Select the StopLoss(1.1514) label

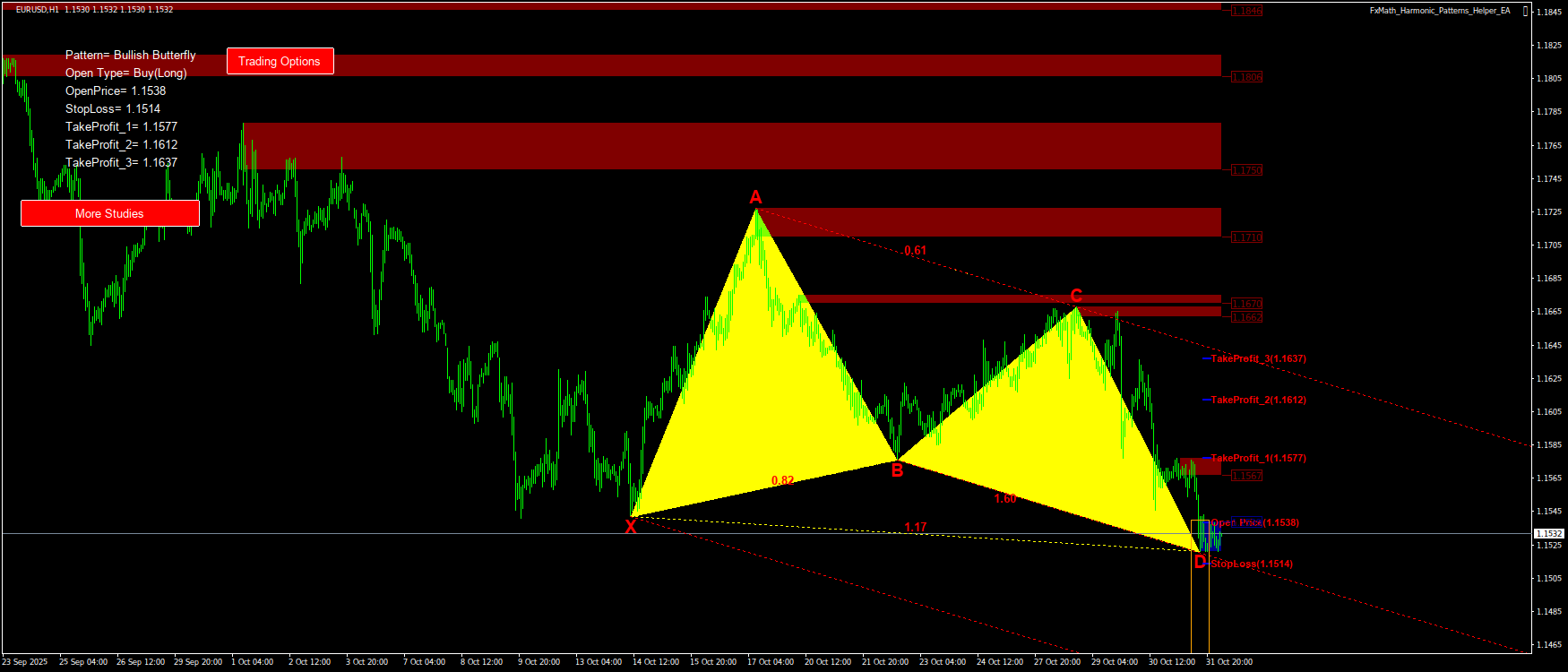pos(1252,564)
